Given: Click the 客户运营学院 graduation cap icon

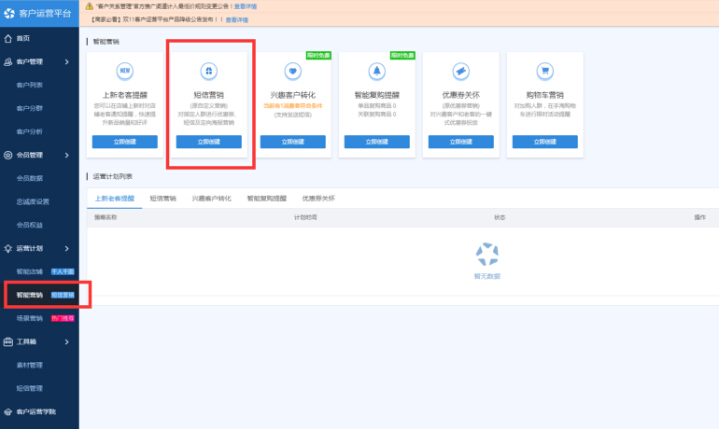Looking at the screenshot, I should tap(10, 411).
